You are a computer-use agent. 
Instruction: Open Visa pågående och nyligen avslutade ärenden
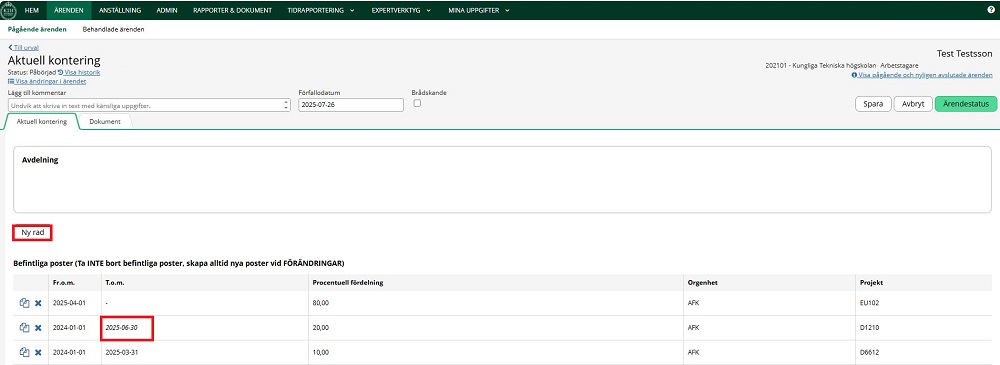point(922,75)
